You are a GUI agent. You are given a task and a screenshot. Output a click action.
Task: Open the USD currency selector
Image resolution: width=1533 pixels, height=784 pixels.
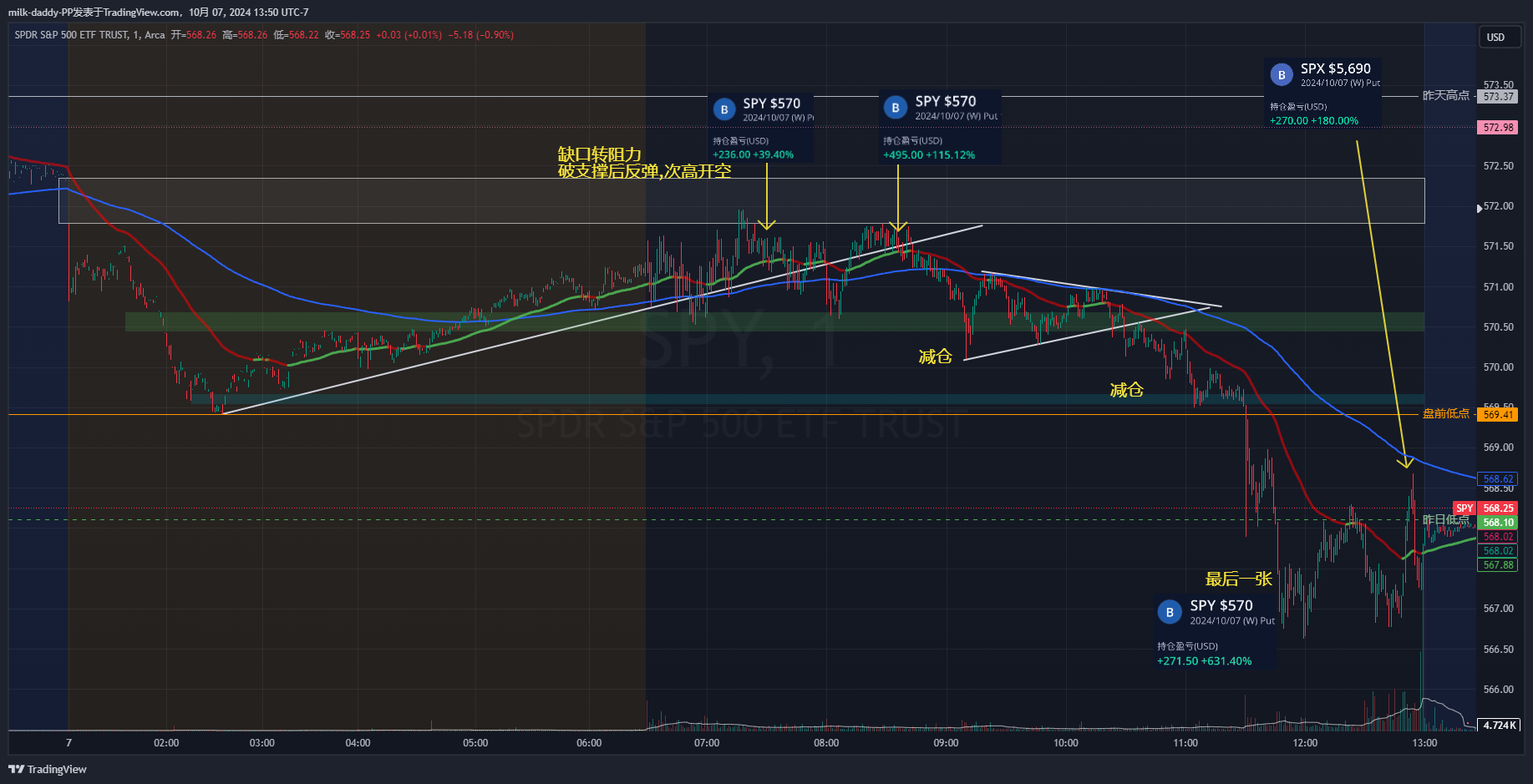[x=1495, y=38]
